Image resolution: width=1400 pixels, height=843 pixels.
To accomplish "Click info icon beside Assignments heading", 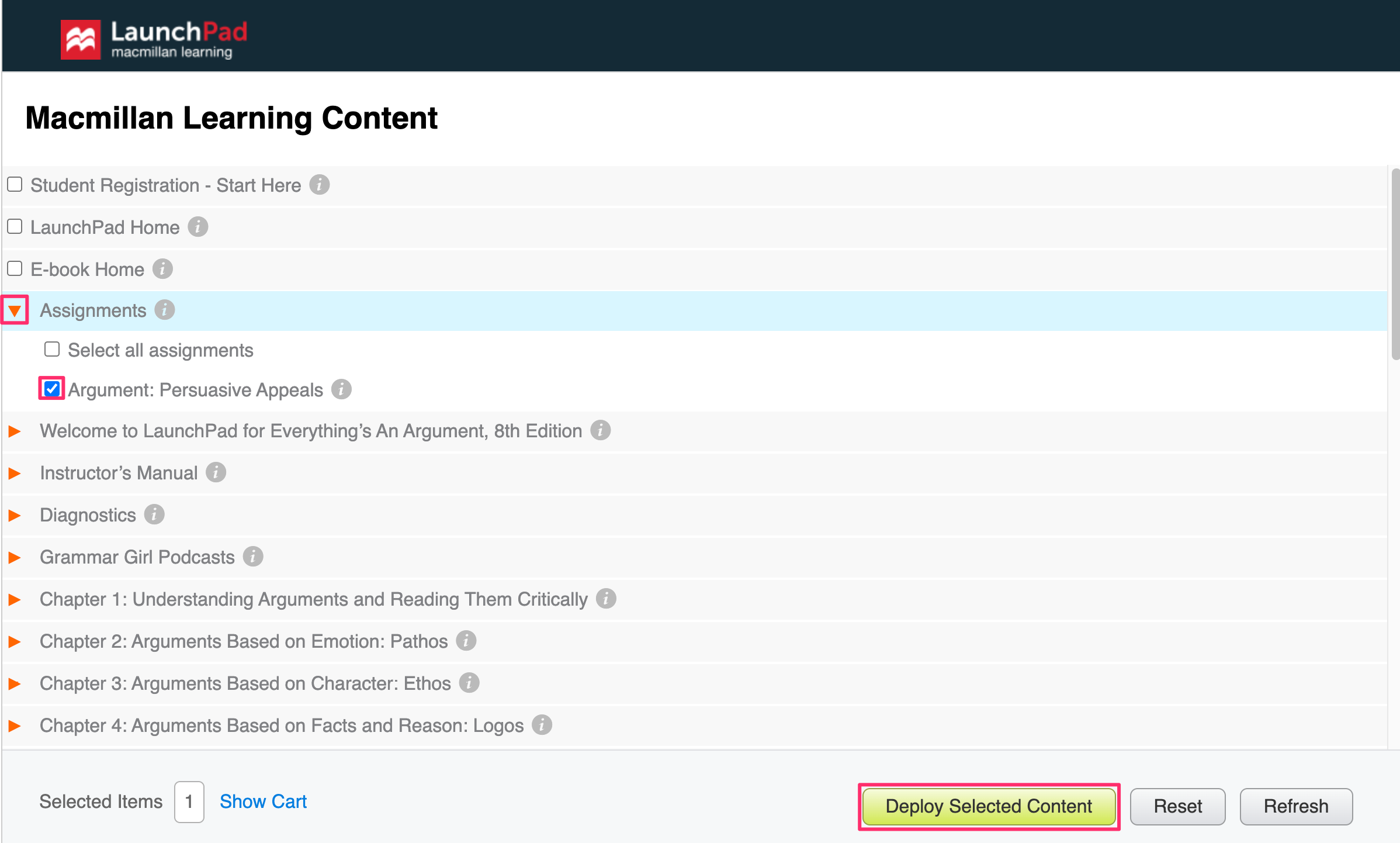I will (x=165, y=310).
